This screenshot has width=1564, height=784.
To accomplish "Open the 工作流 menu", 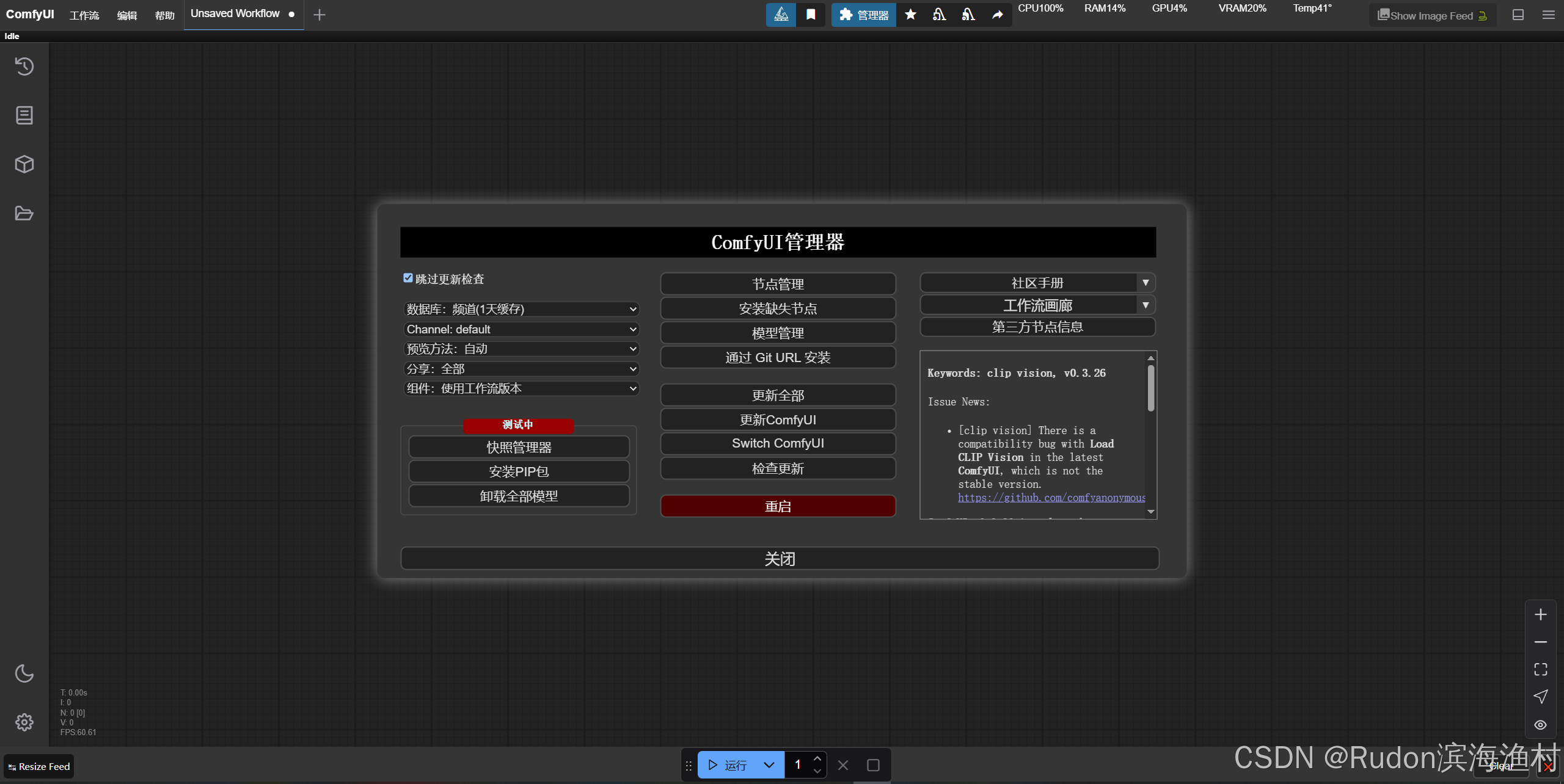I will (x=84, y=15).
